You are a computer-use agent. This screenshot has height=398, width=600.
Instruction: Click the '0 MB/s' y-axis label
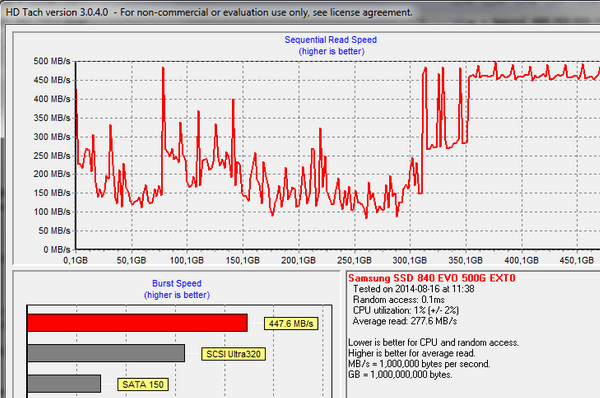coord(57,250)
